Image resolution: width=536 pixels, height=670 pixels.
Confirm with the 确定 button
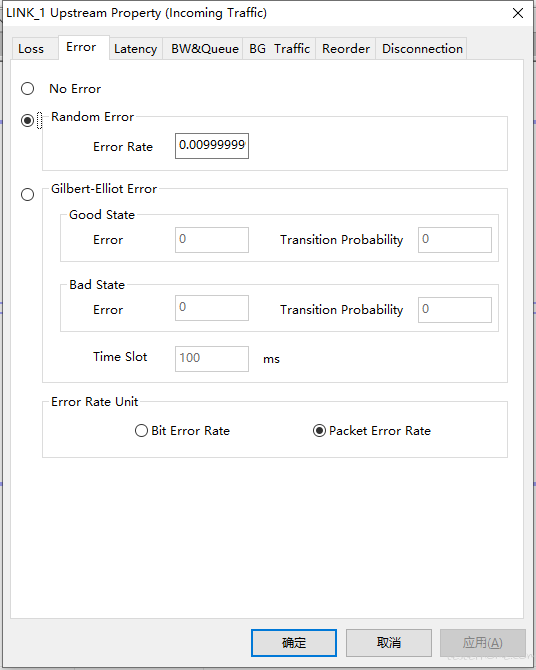(294, 643)
